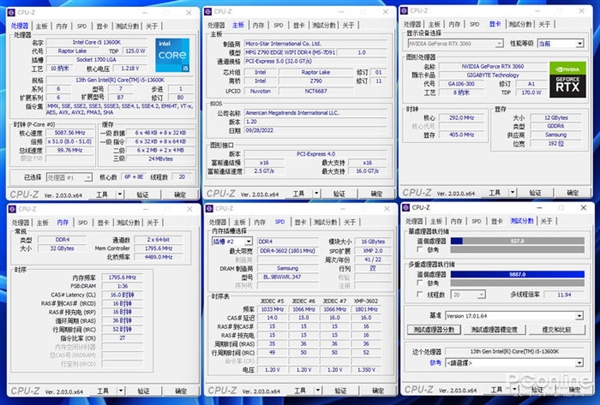Expand 工具 arrow in 显卡 window
Image resolution: width=600 pixels, height=405 pixels.
click(x=512, y=193)
